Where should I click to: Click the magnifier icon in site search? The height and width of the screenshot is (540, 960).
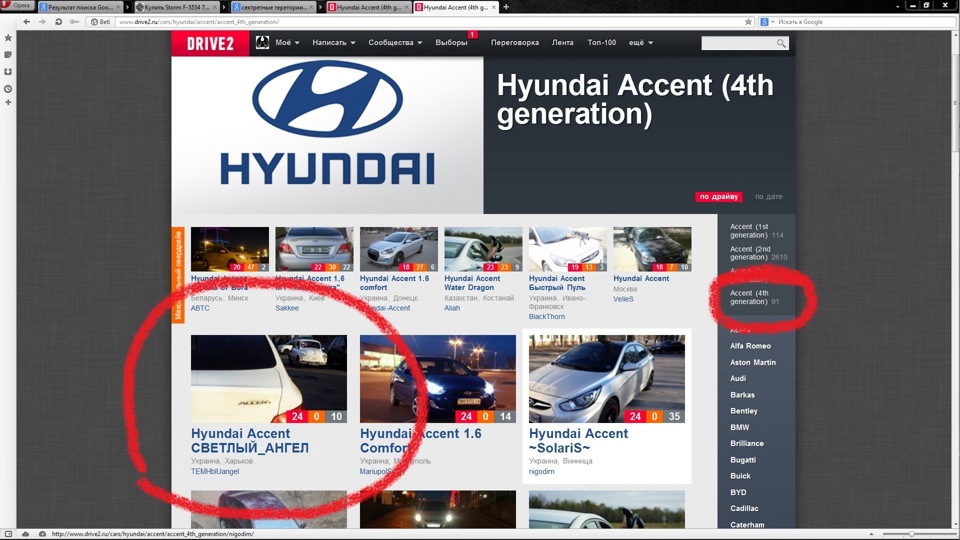point(781,43)
